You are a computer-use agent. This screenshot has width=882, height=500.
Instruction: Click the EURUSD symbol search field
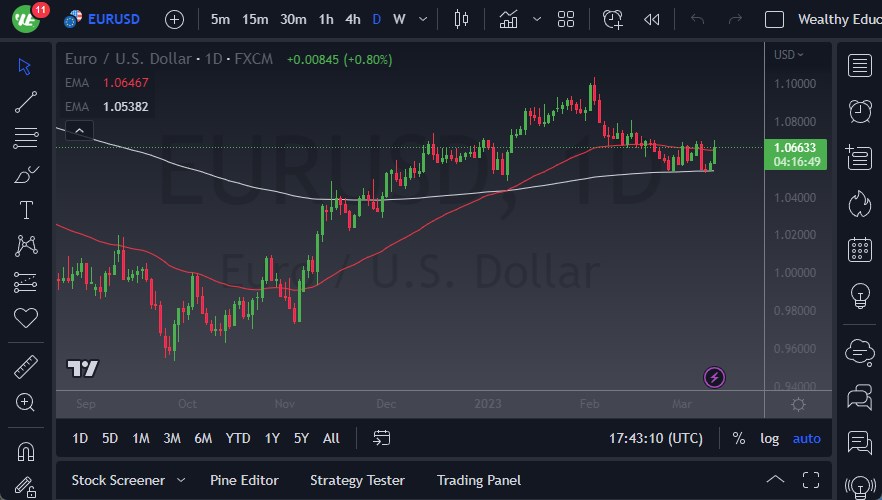pyautogui.click(x=113, y=19)
